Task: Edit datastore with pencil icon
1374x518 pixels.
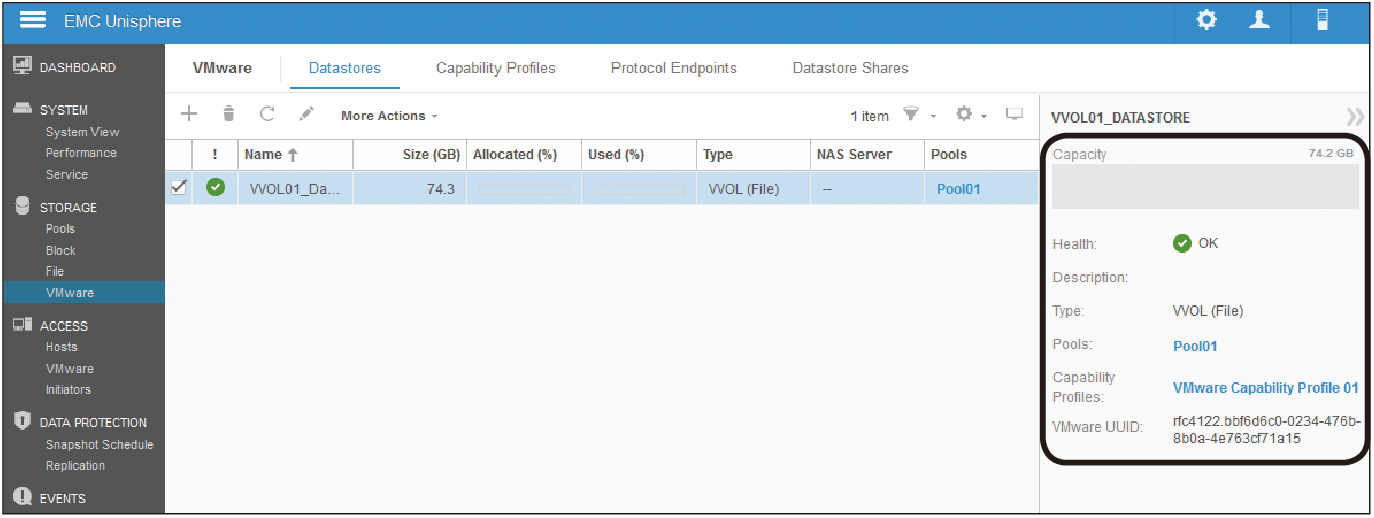Action: 307,114
